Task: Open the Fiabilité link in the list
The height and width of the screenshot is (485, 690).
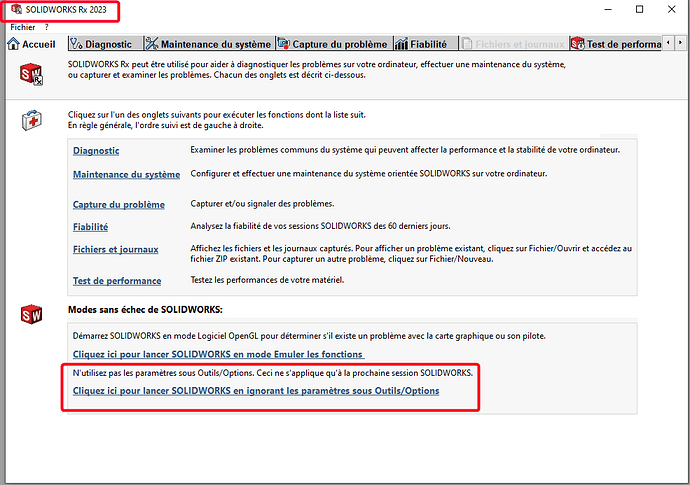Action: (x=91, y=227)
